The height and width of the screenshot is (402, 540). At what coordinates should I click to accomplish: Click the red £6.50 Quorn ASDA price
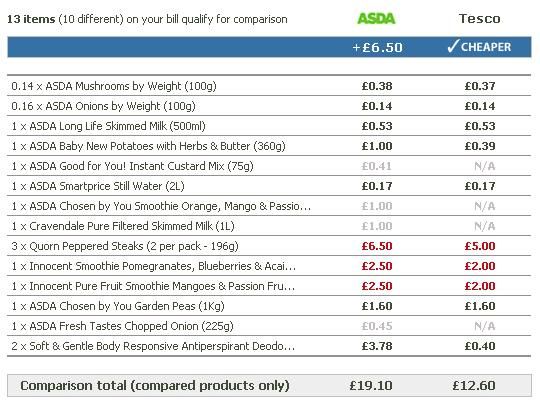(377, 246)
